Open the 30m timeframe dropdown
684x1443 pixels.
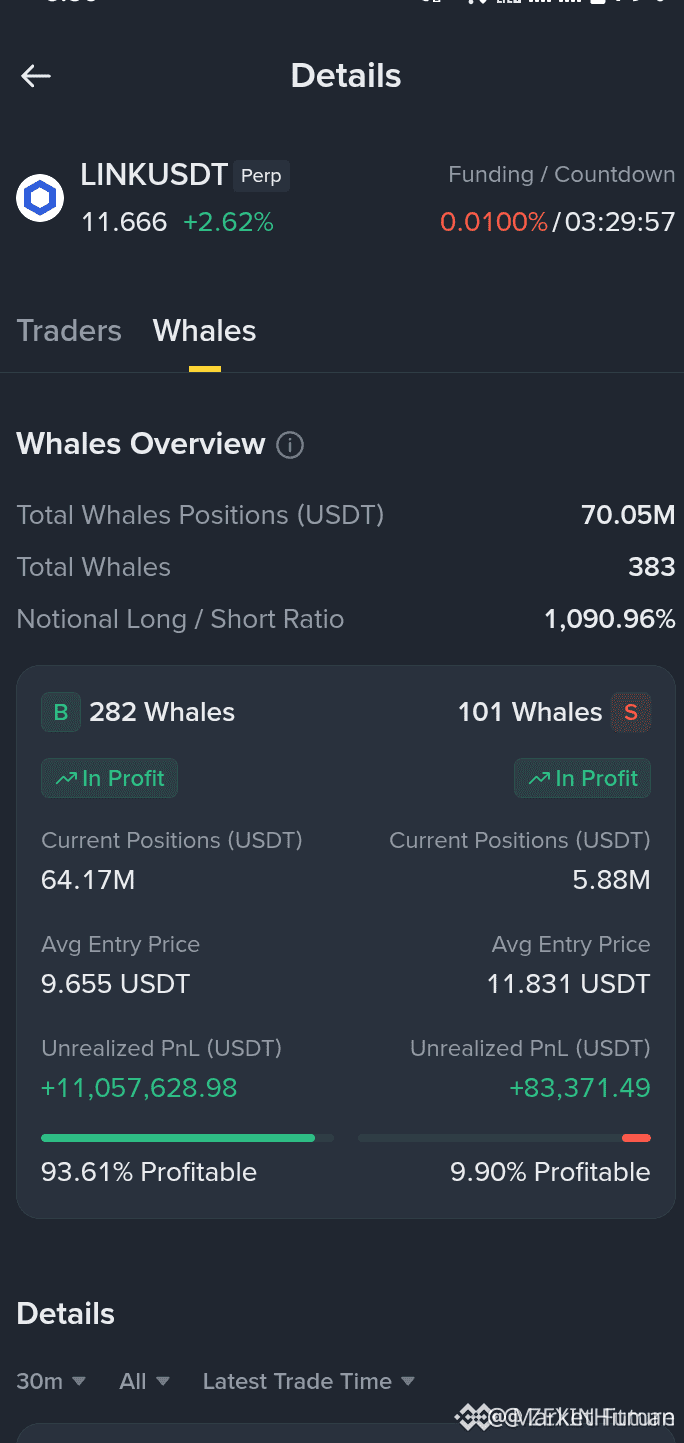pyautogui.click(x=51, y=1381)
